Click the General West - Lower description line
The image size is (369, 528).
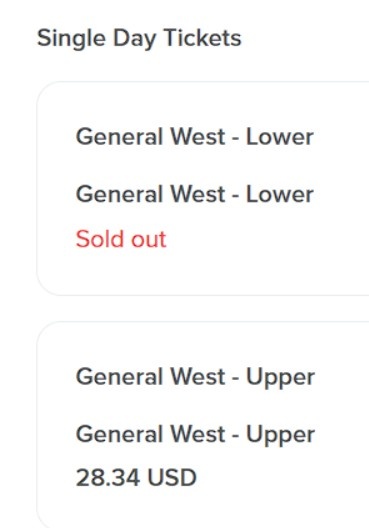pyautogui.click(x=195, y=194)
